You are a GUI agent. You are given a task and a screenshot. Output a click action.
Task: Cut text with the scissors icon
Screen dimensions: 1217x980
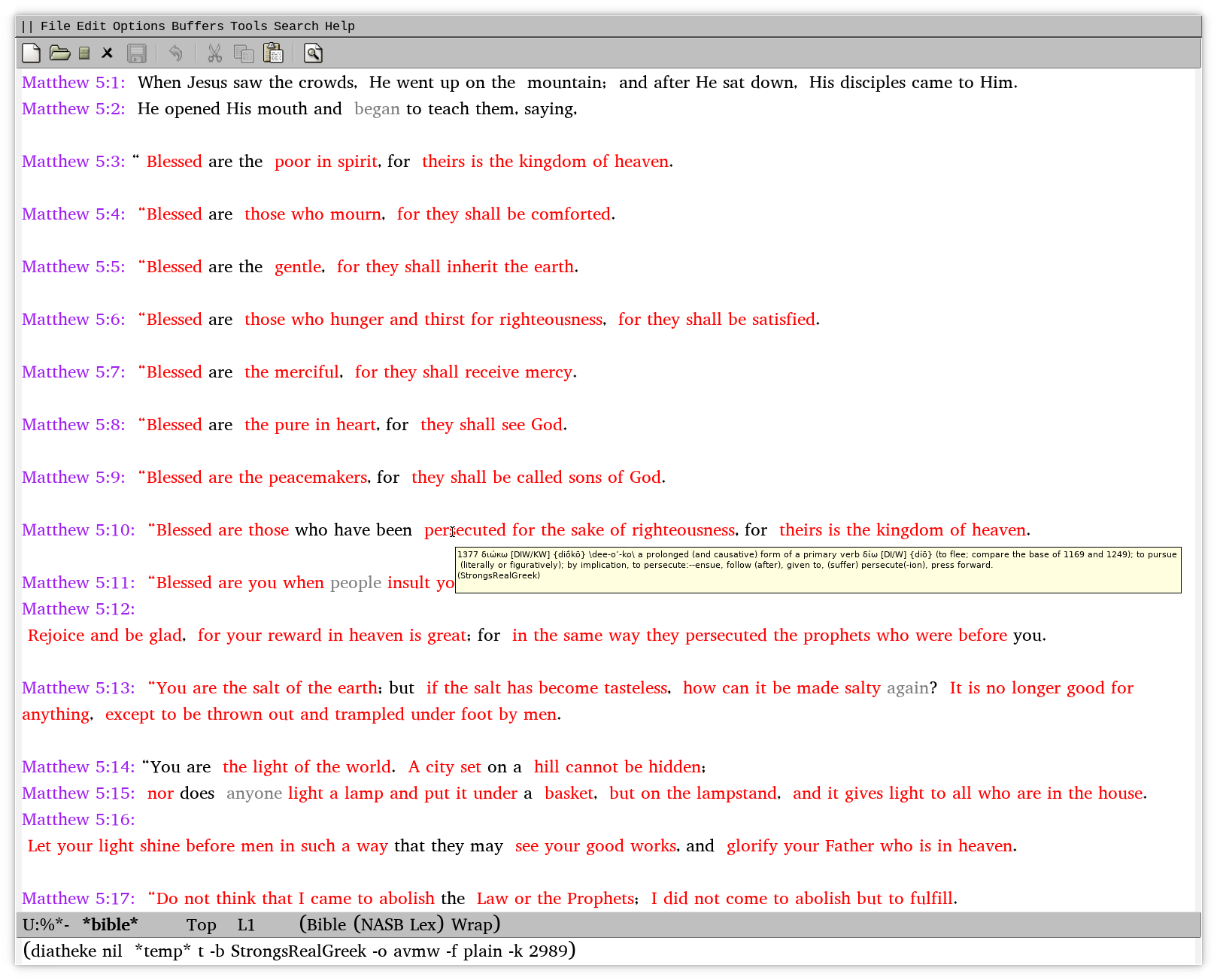tap(214, 53)
